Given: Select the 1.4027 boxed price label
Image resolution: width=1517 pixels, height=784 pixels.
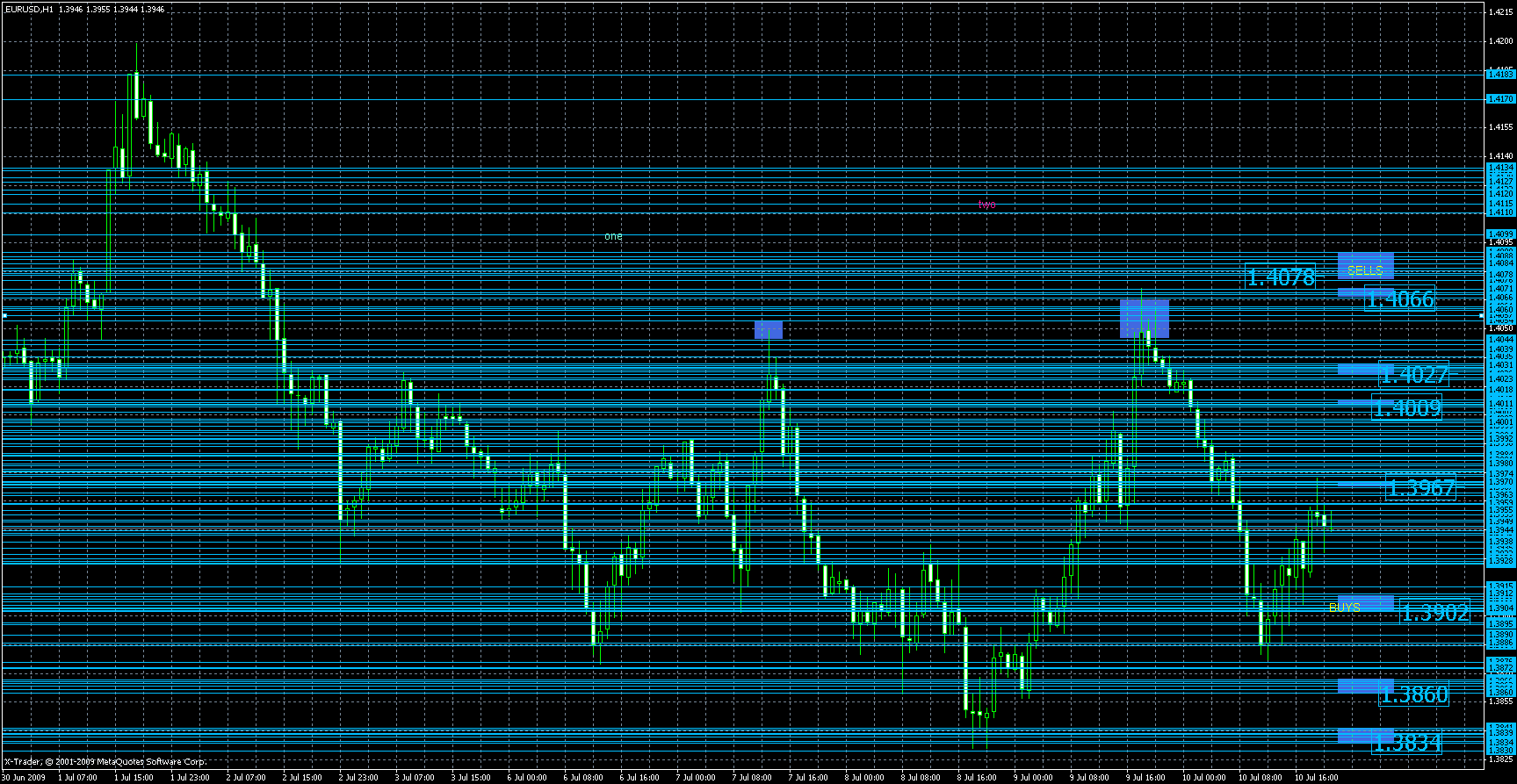Looking at the screenshot, I should [x=1413, y=375].
